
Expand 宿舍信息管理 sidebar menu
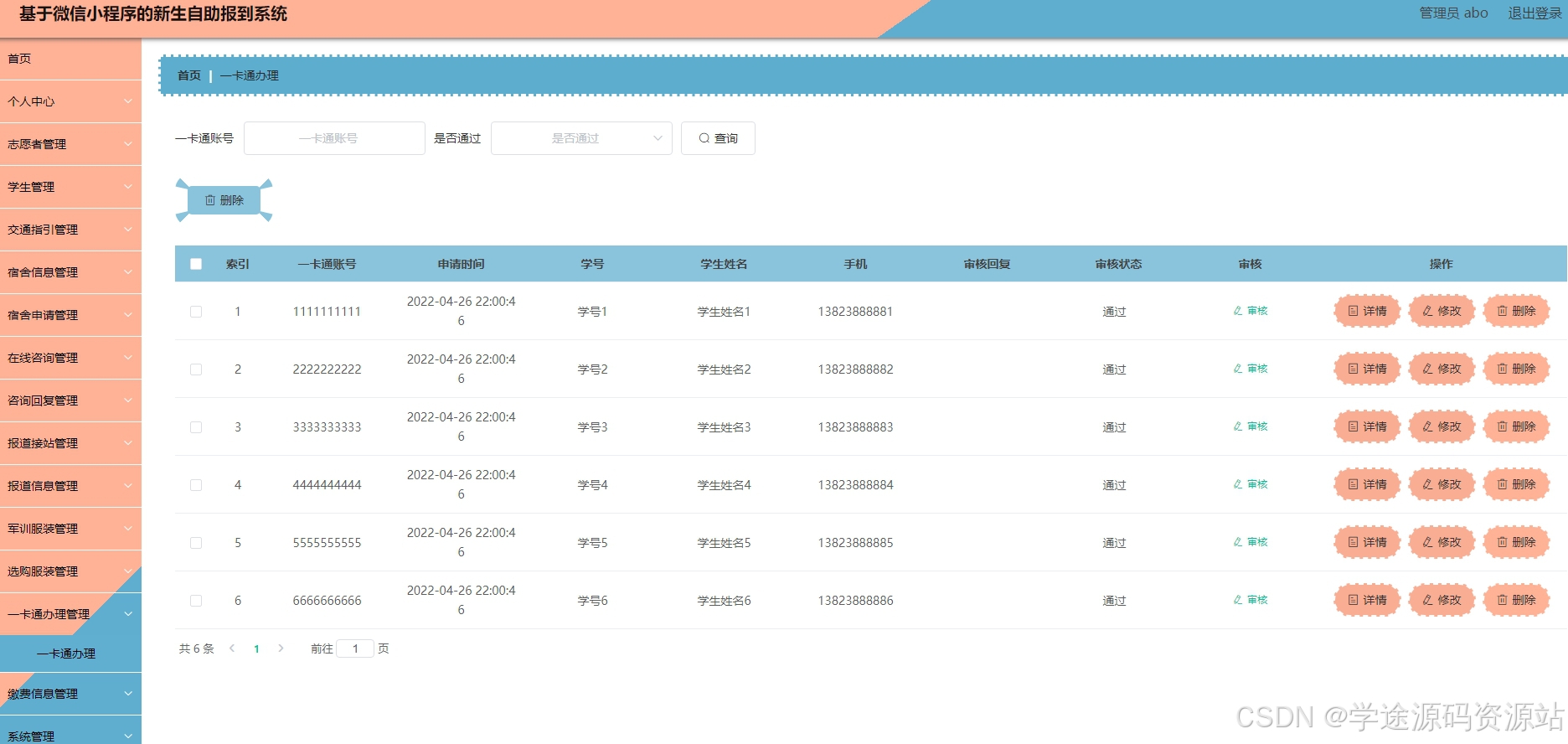[70, 272]
